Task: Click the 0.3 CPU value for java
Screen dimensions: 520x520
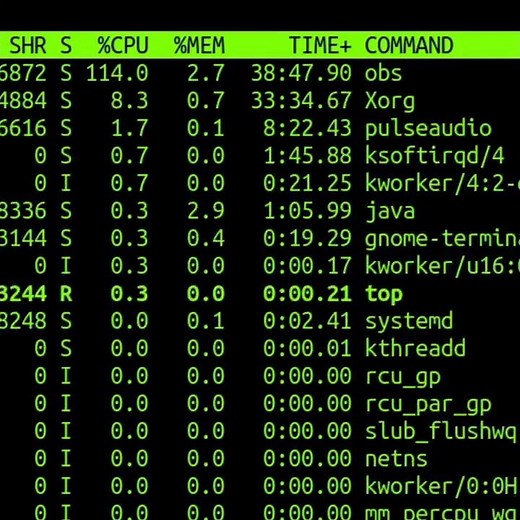Action: (129, 211)
